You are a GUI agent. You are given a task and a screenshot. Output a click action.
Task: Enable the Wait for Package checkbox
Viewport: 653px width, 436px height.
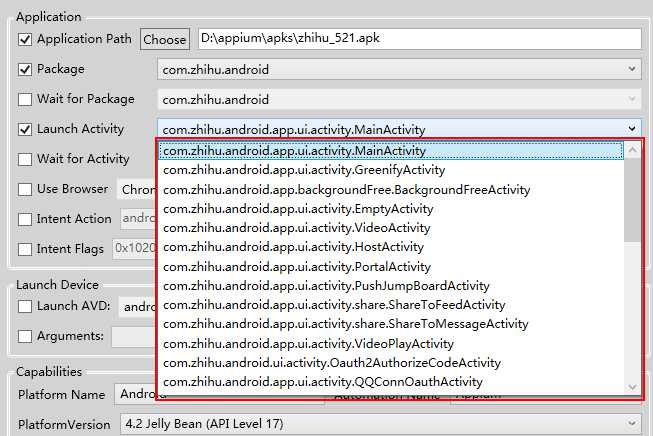click(25, 99)
